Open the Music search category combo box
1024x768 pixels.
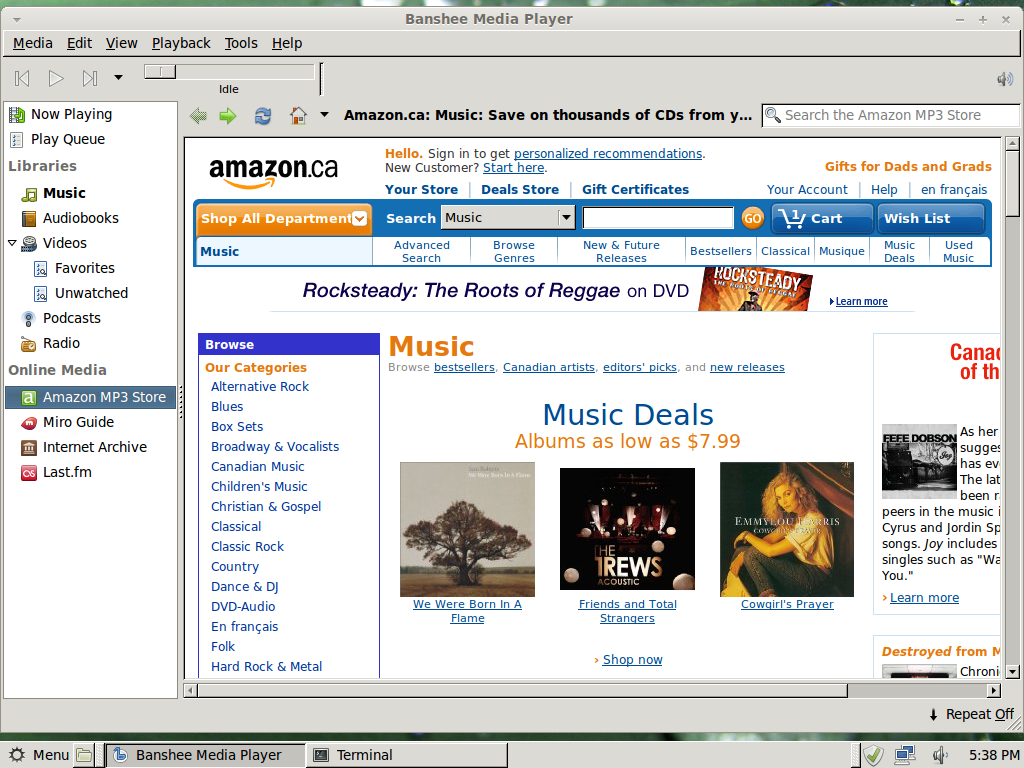tap(508, 217)
